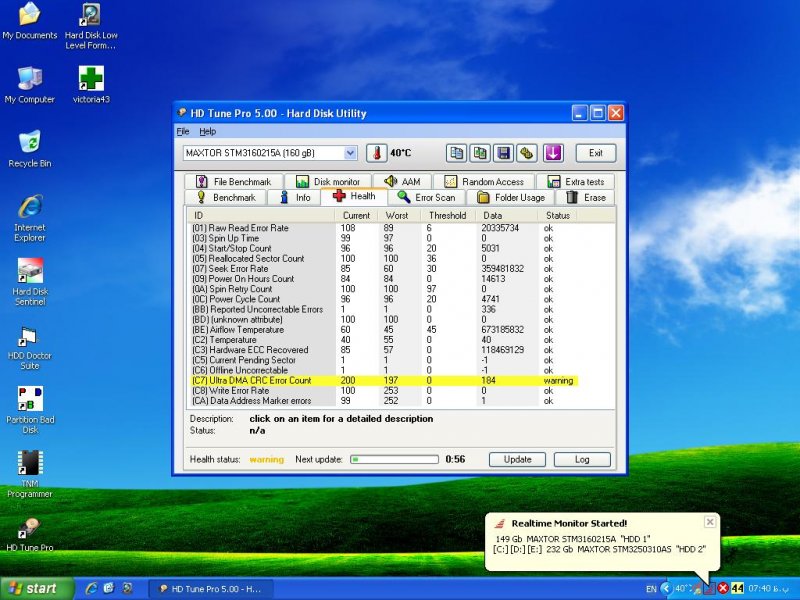Click the middle quick launch icon

(x=109, y=588)
